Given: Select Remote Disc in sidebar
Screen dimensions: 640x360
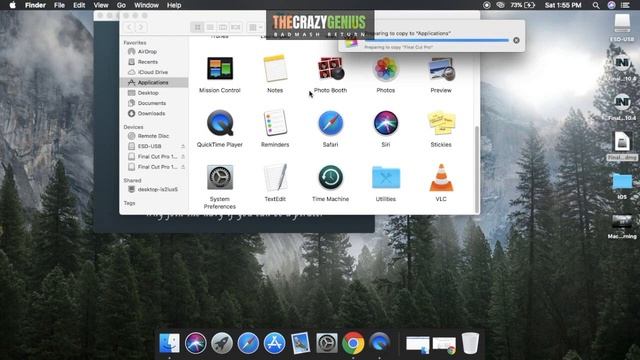Looking at the screenshot, I should point(154,136).
